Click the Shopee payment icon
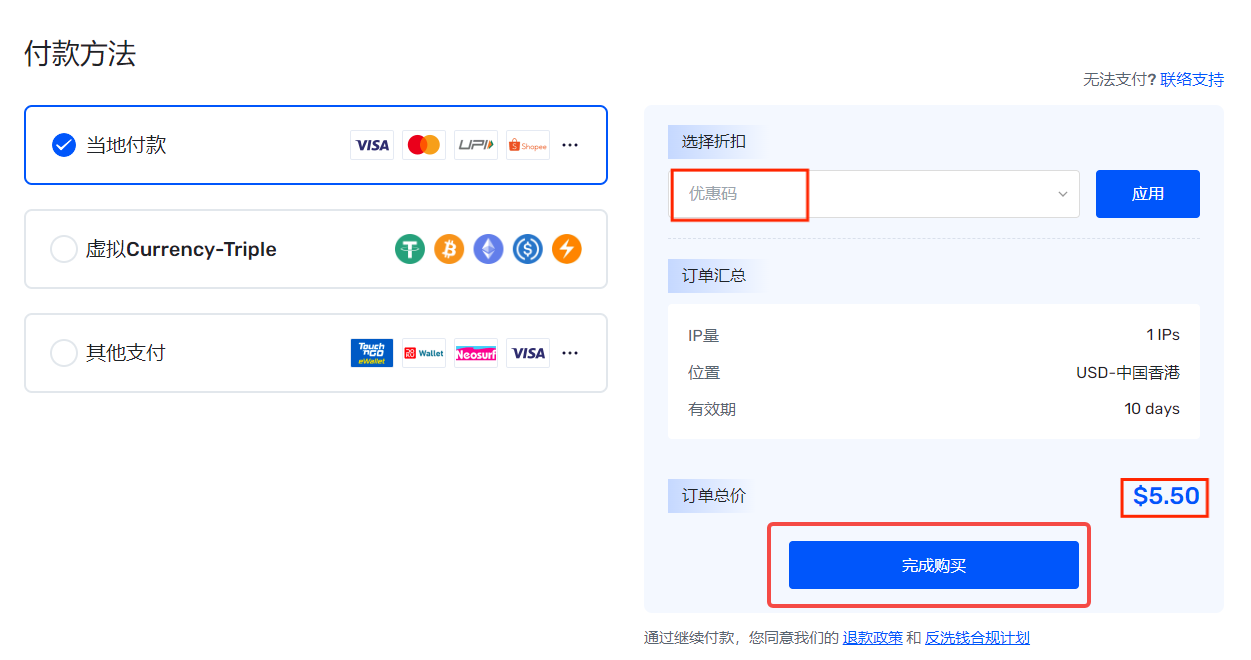 (x=528, y=145)
